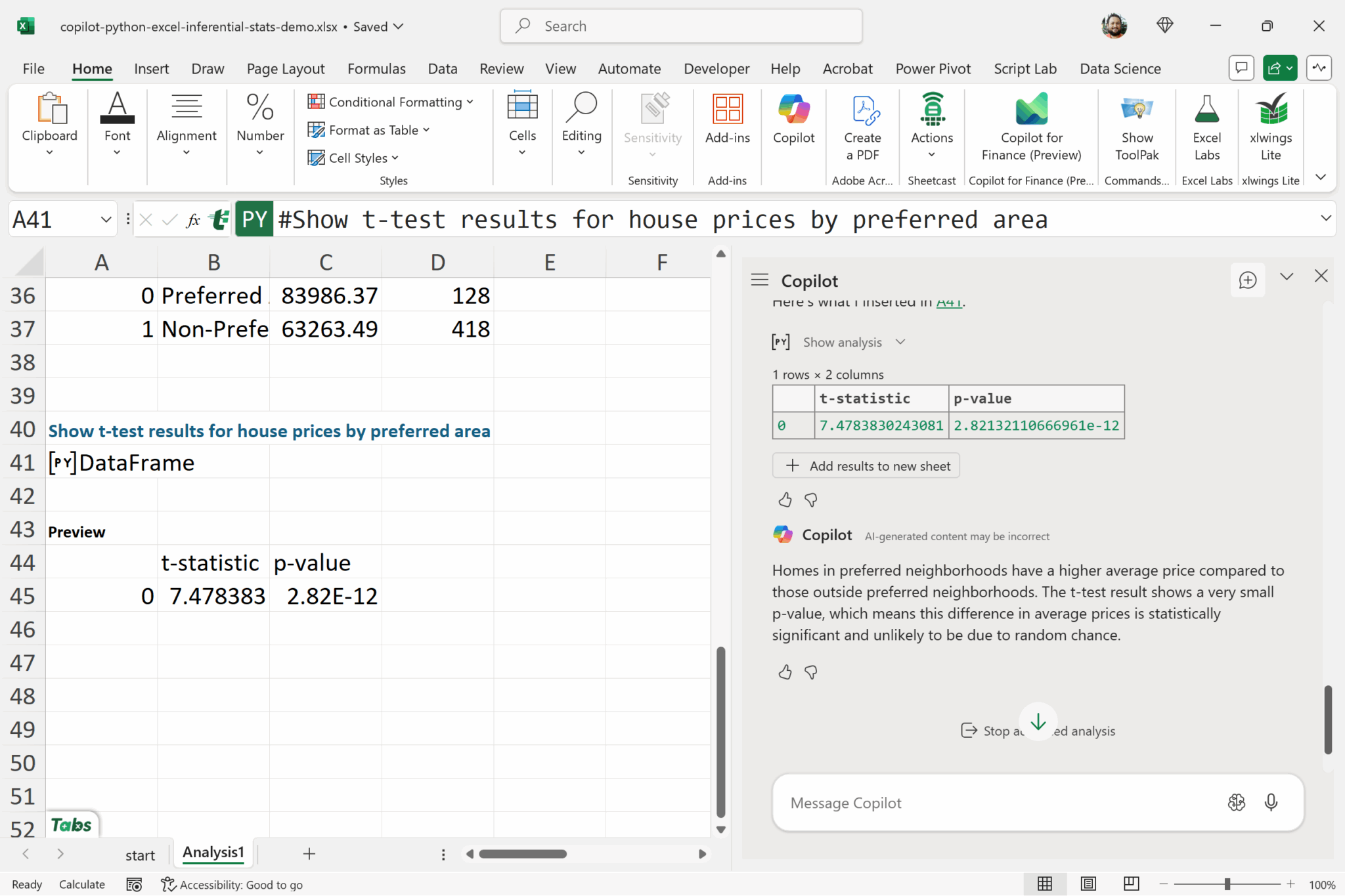Viewport: 1345px width, 896px height.
Task: Give thumbs down to Copilot explanation
Action: click(811, 672)
